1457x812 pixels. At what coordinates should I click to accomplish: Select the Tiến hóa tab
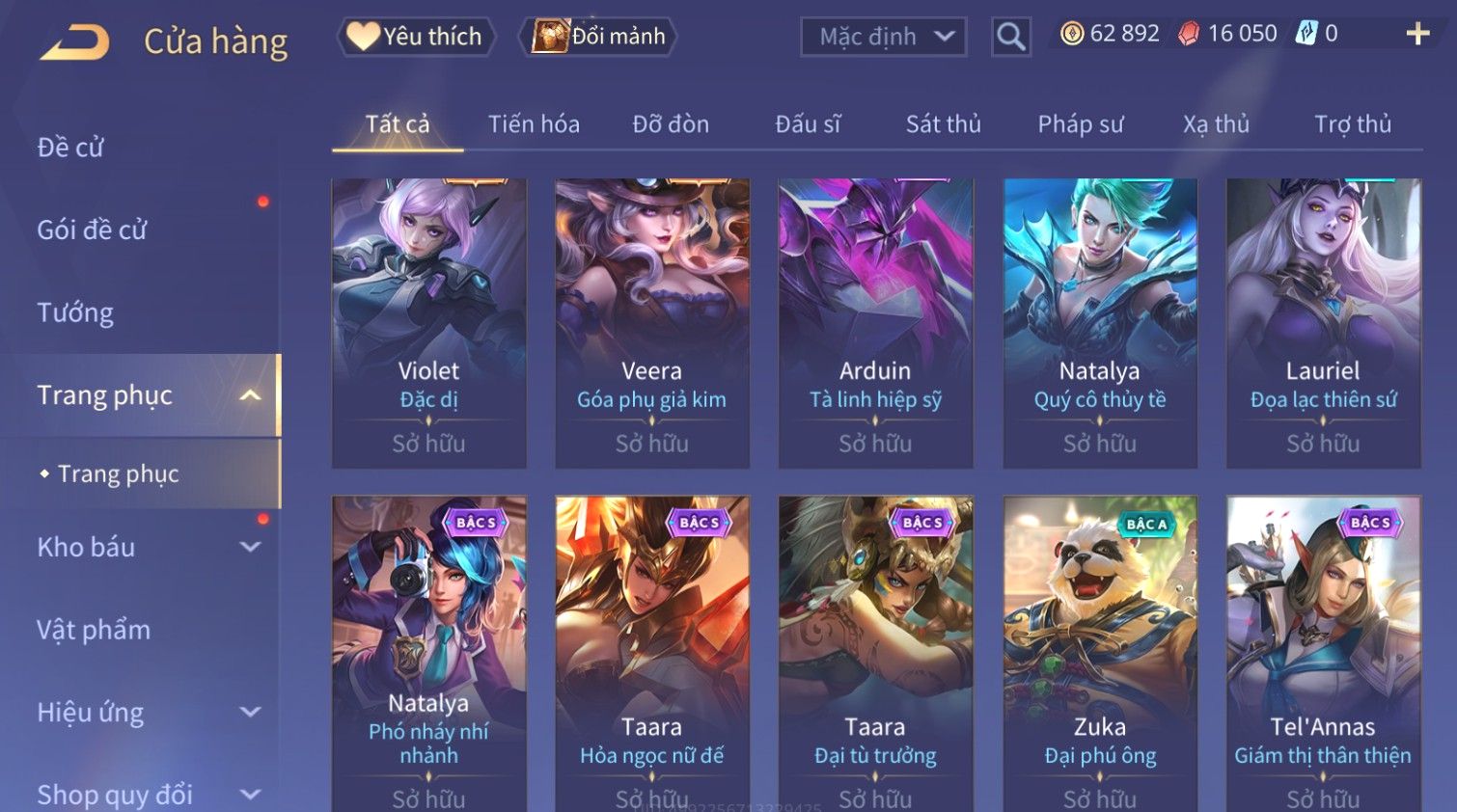point(534,124)
